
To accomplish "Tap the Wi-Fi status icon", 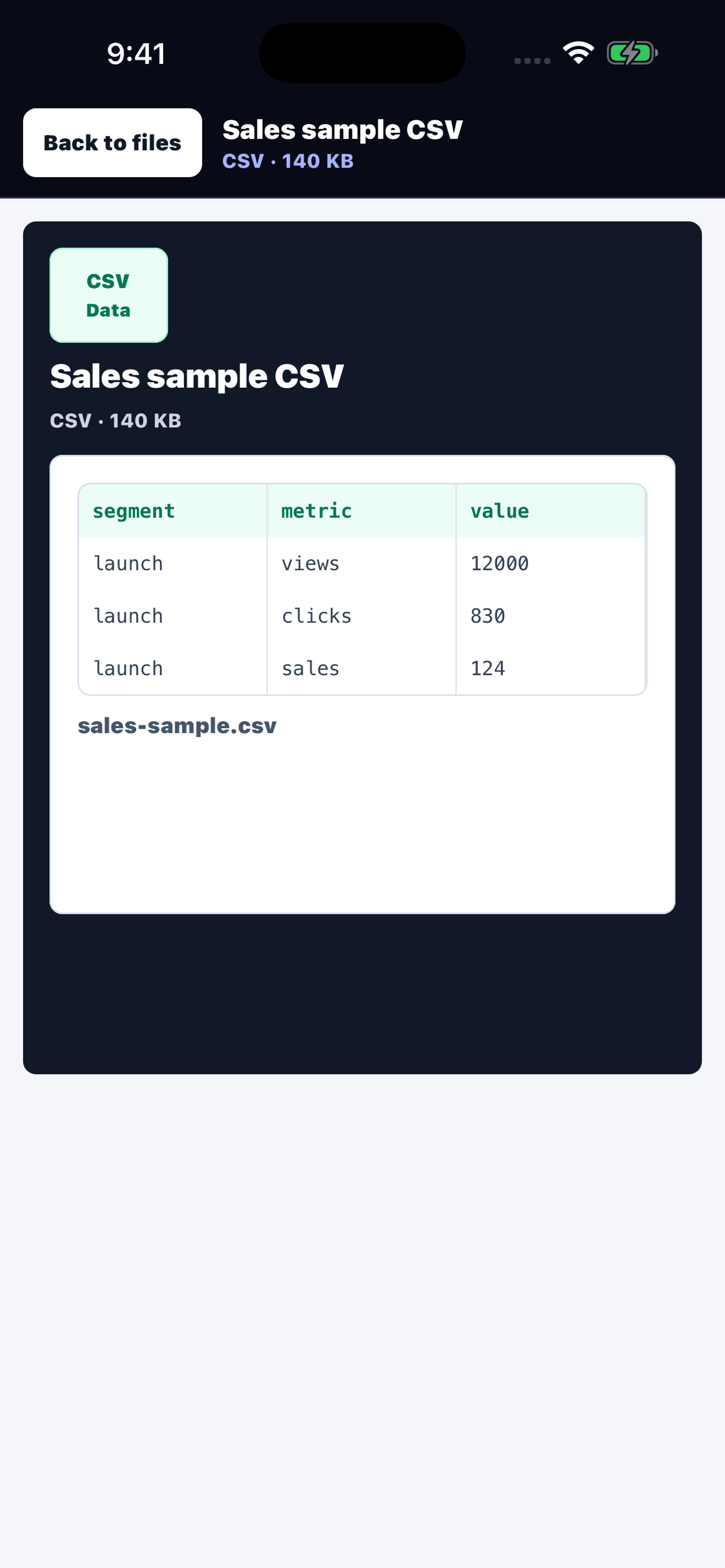I will point(578,53).
